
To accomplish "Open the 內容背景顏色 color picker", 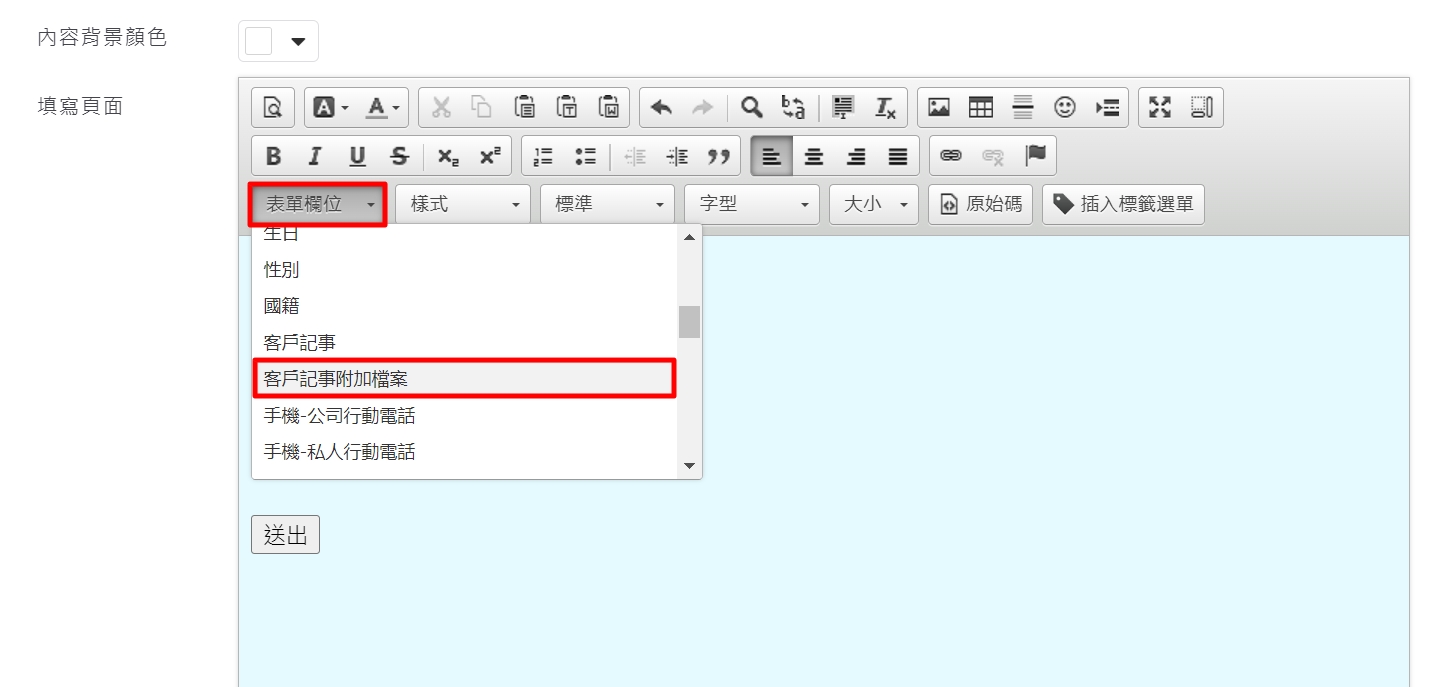I will pos(278,41).
